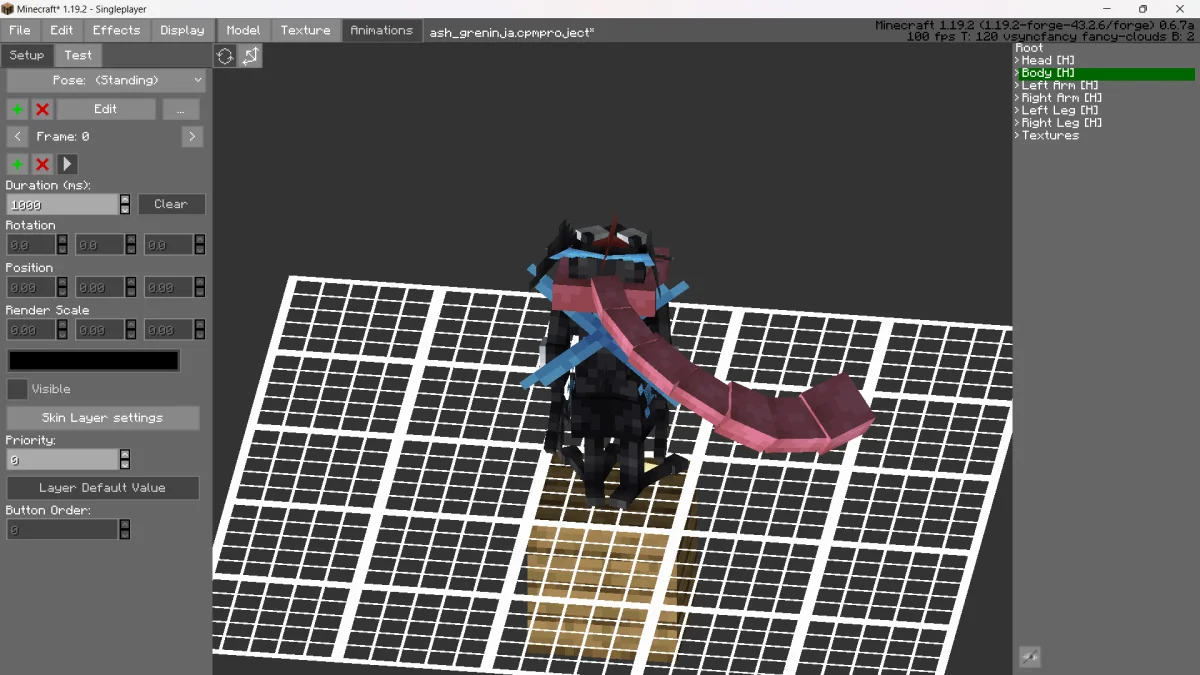Switch to the Animations tab
The image size is (1200, 675).
(381, 30)
